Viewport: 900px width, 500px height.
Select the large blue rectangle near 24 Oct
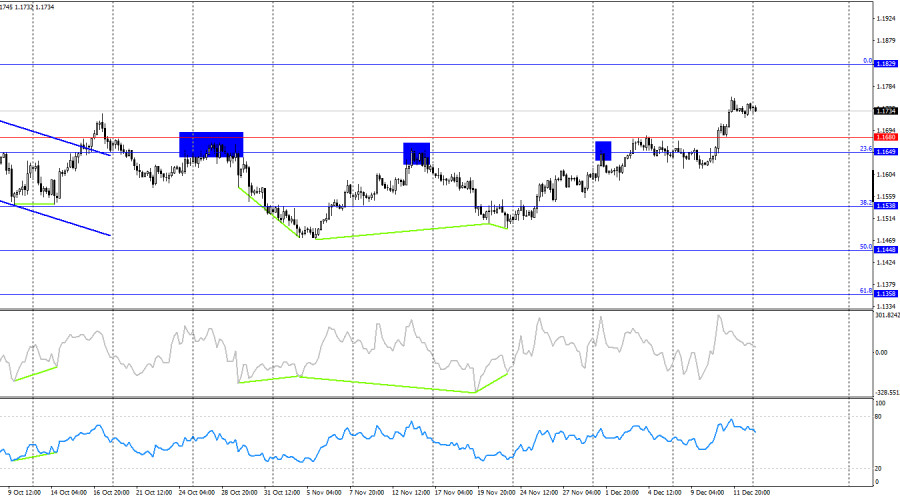[211, 145]
